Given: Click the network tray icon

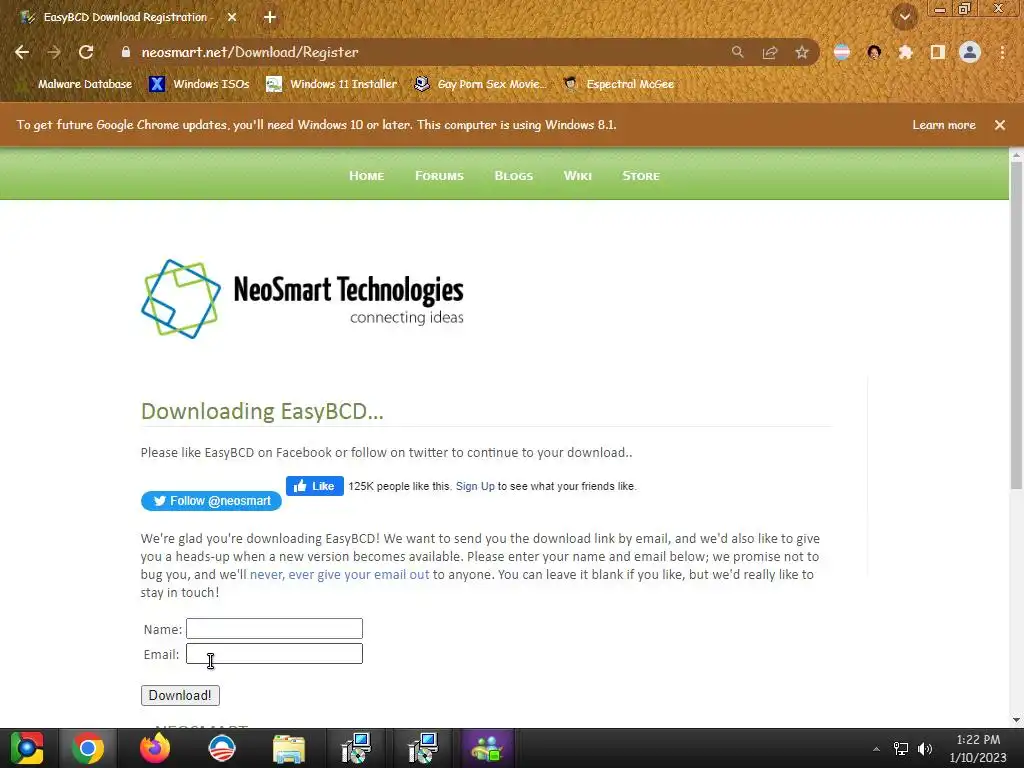Looking at the screenshot, I should 901,749.
